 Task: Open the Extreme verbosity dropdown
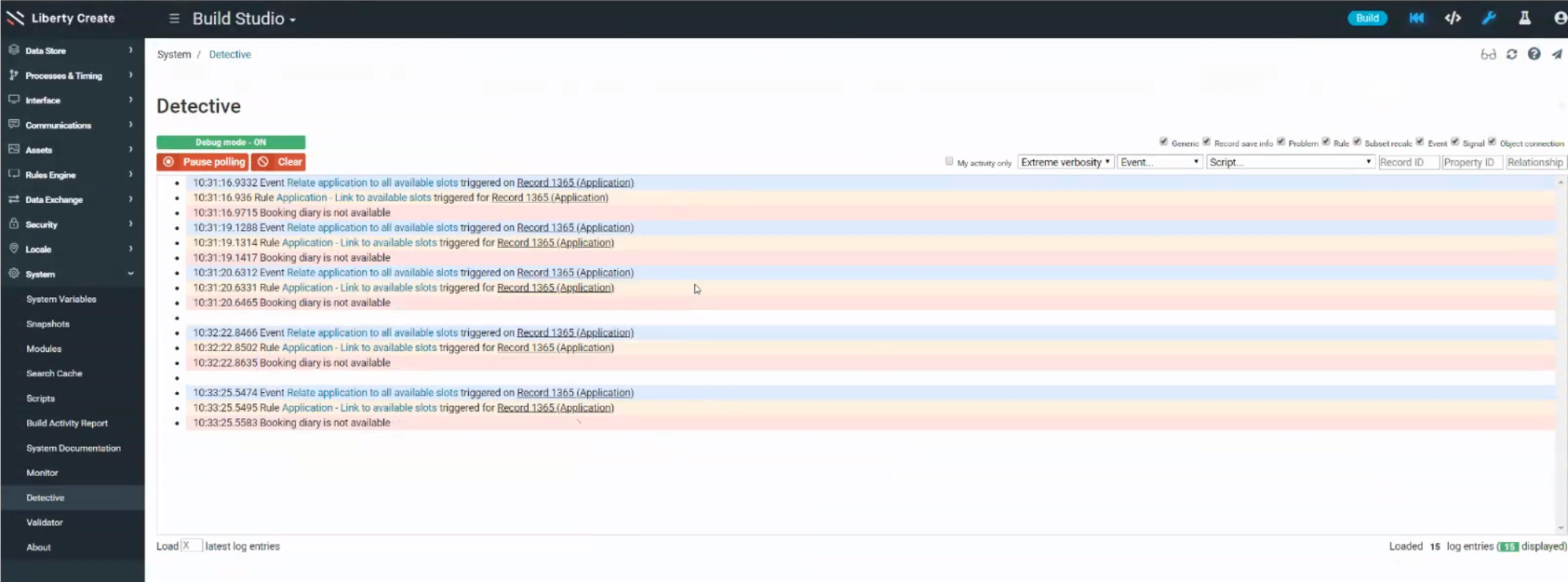point(1065,162)
